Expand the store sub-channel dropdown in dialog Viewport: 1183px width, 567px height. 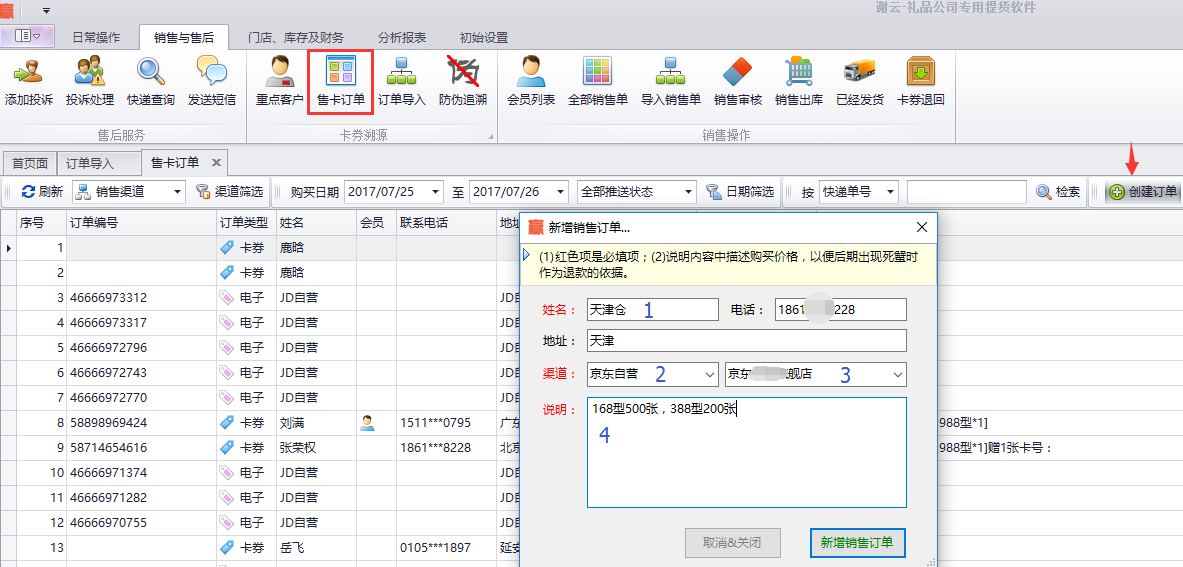[x=898, y=373]
